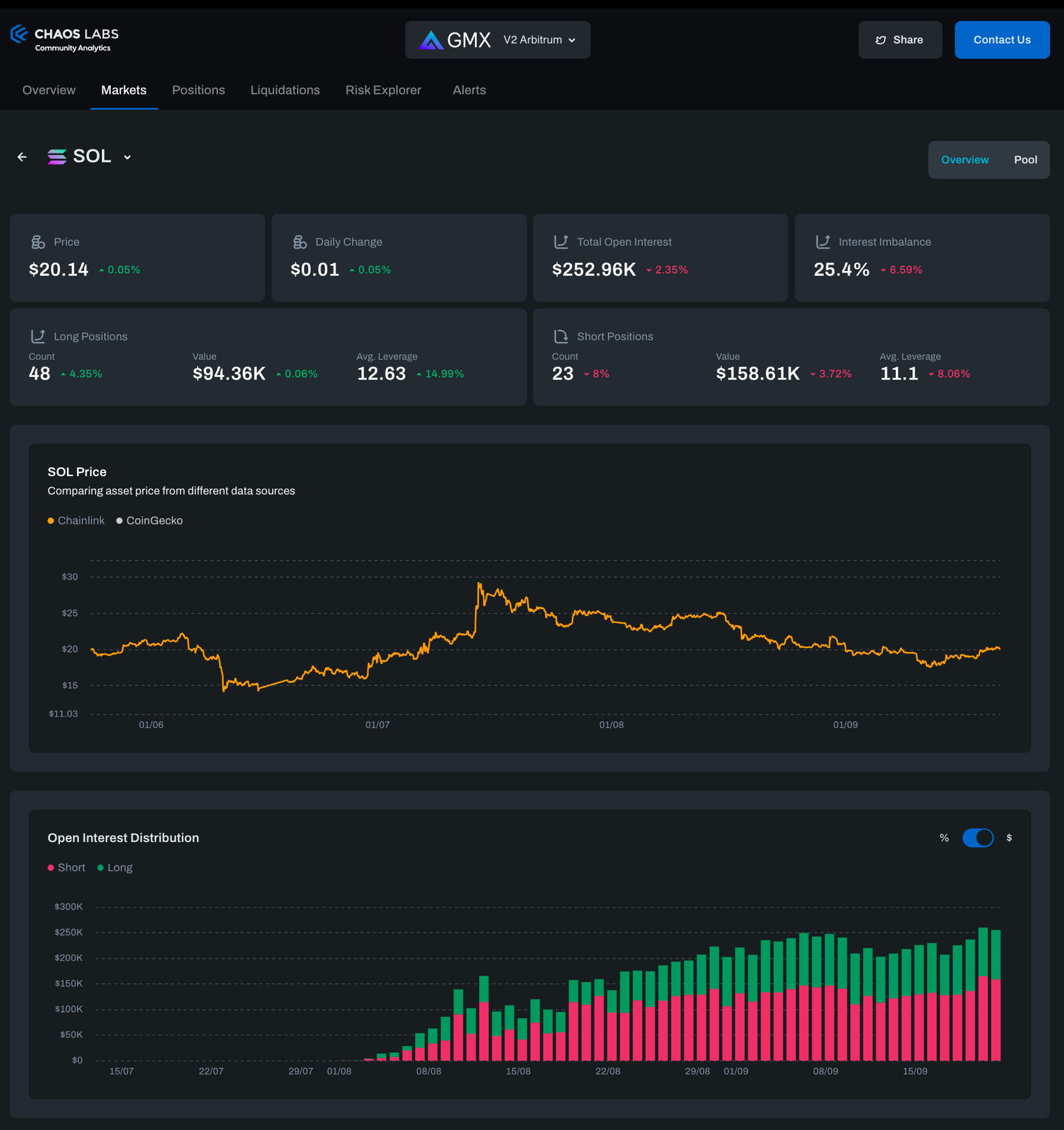Toggle the percent/dollar switch
Viewport: 1064px width, 1130px height.
coord(978,838)
